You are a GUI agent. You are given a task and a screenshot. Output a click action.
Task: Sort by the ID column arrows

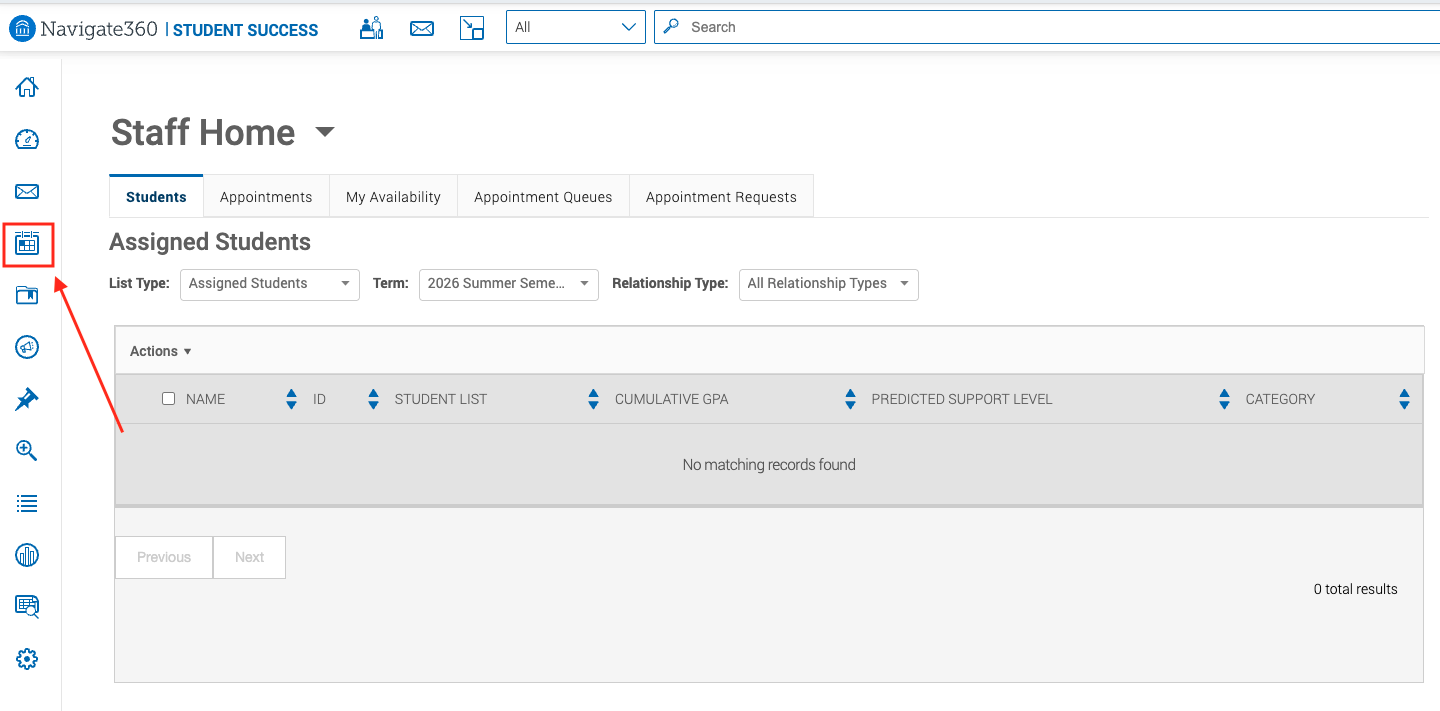373,399
